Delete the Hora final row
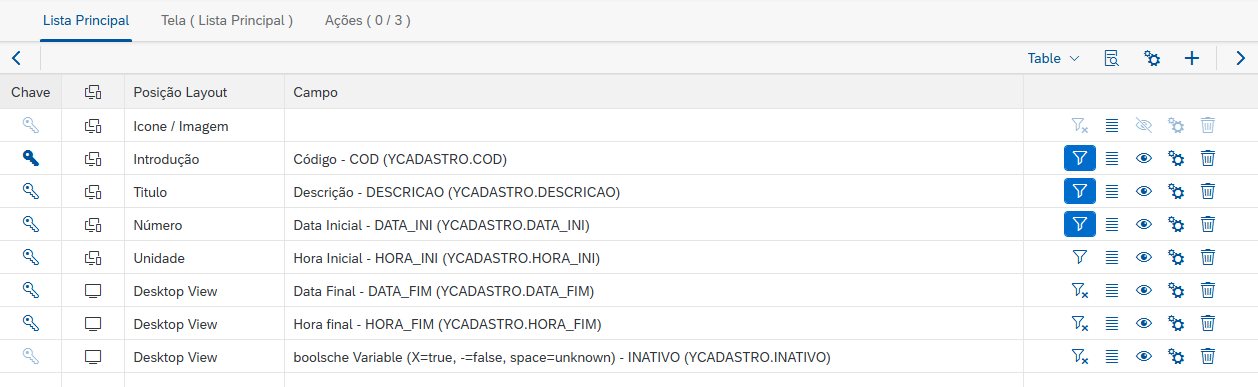The width and height of the screenshot is (1258, 387). [1208, 323]
